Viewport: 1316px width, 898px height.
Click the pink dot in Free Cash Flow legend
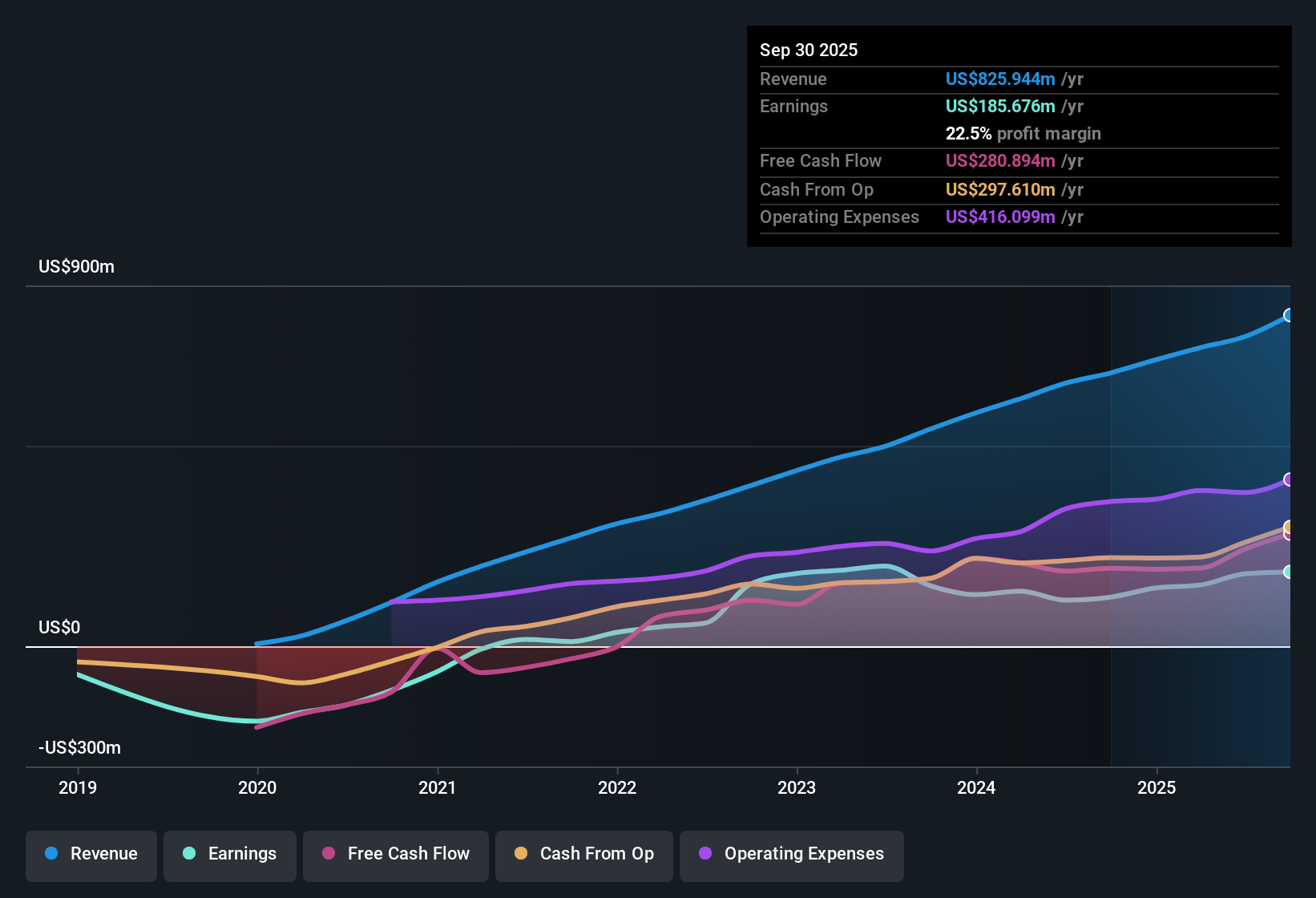point(329,853)
